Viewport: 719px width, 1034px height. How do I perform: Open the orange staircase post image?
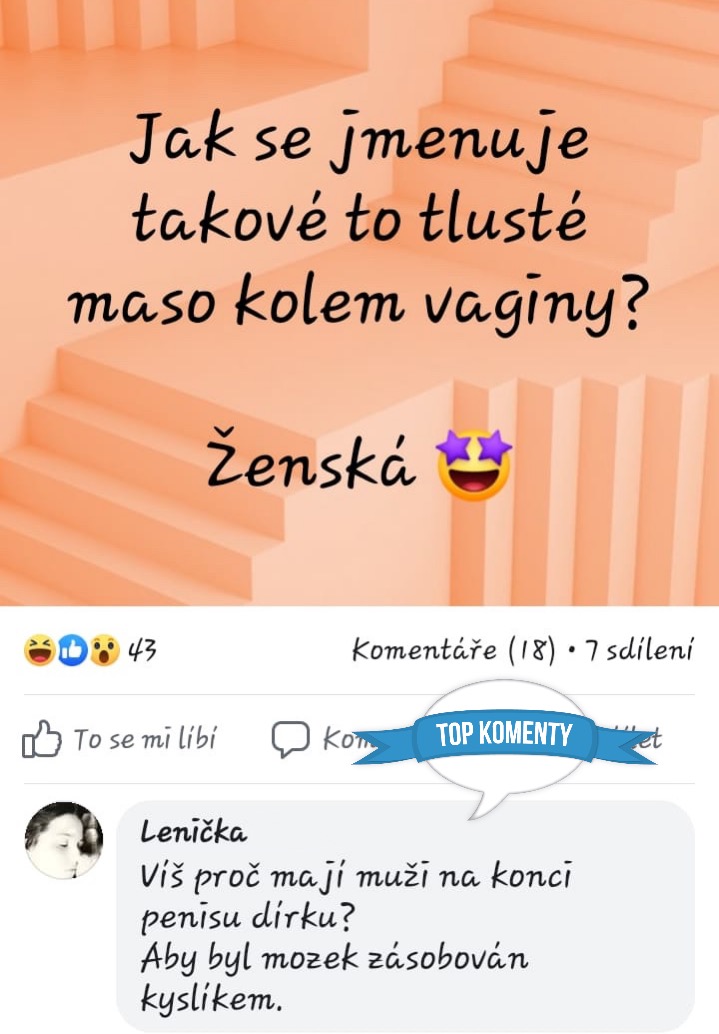pyautogui.click(x=360, y=303)
